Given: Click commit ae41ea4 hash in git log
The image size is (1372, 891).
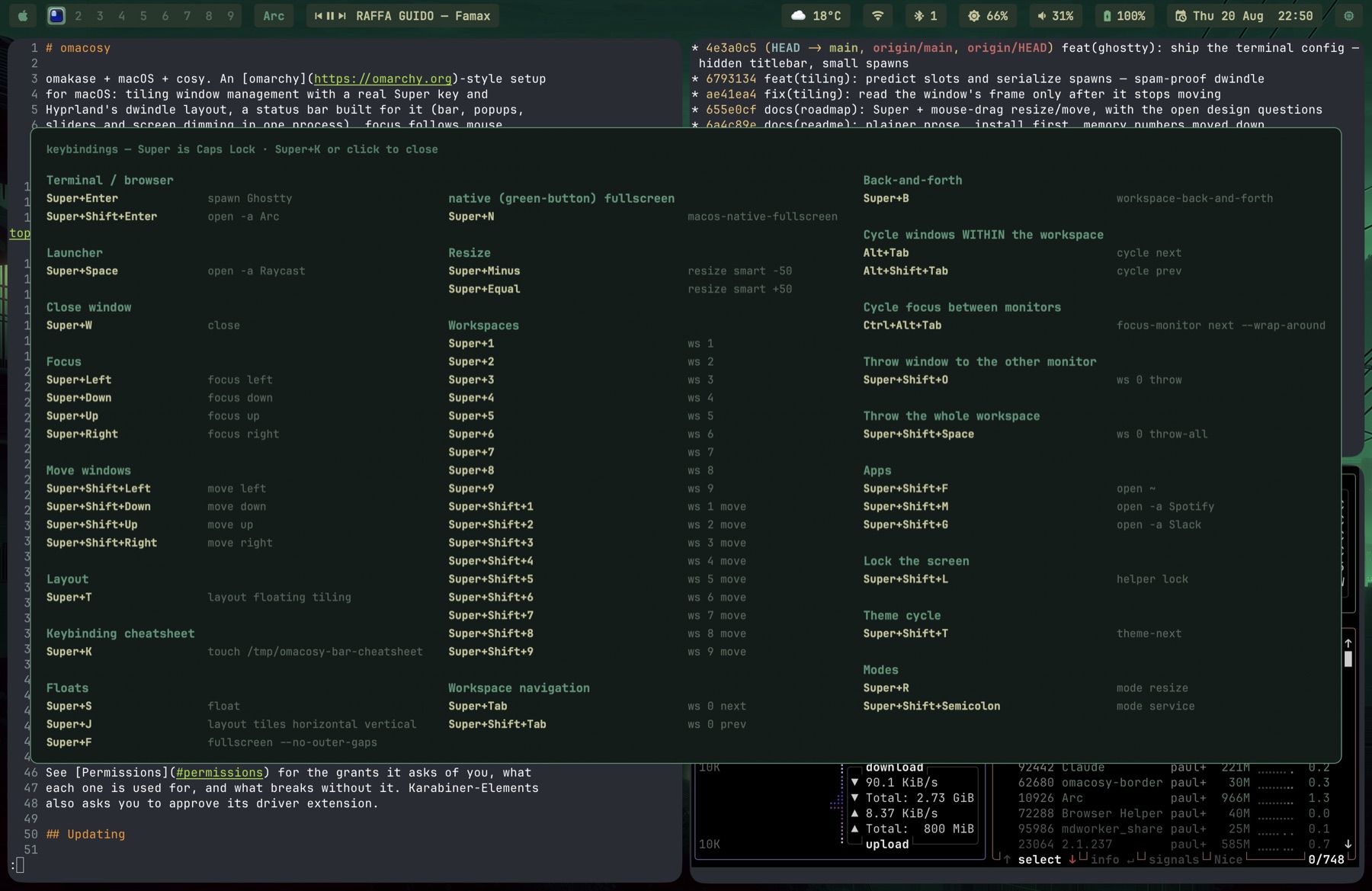Looking at the screenshot, I should [x=731, y=94].
